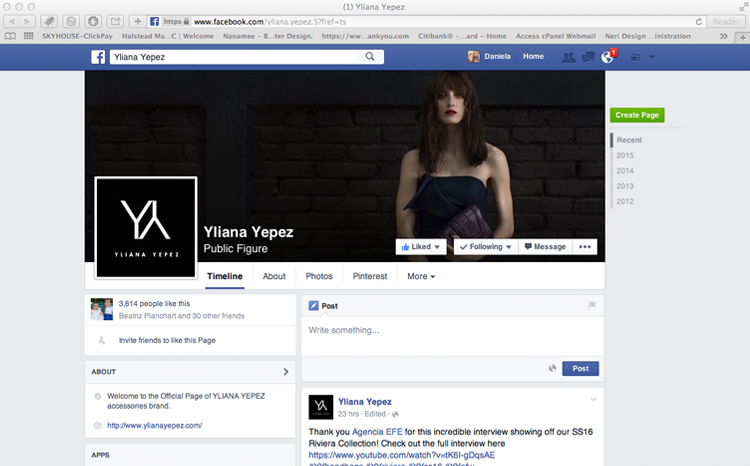Viewport: 750px width, 466px height.
Task: Open the friend requests icon
Action: click(568, 57)
